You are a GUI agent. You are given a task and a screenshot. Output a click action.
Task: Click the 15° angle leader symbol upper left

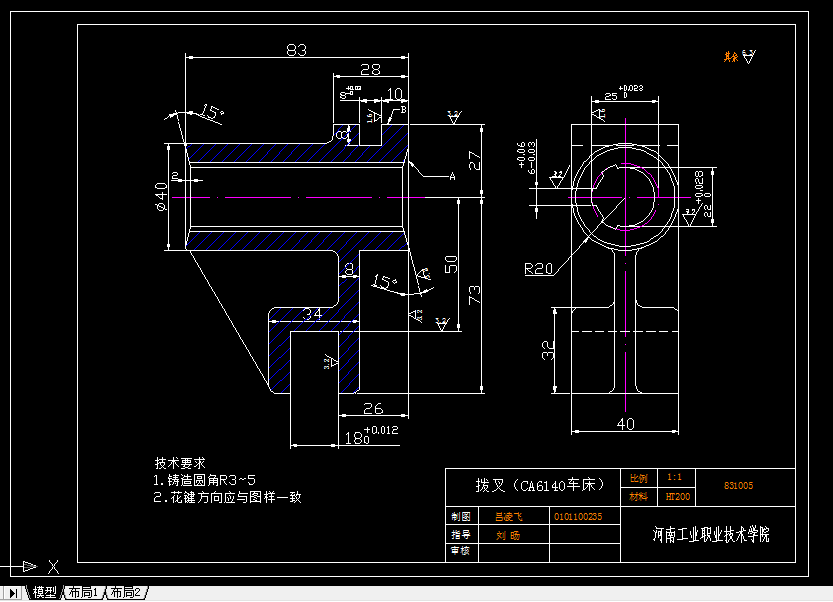click(x=213, y=110)
